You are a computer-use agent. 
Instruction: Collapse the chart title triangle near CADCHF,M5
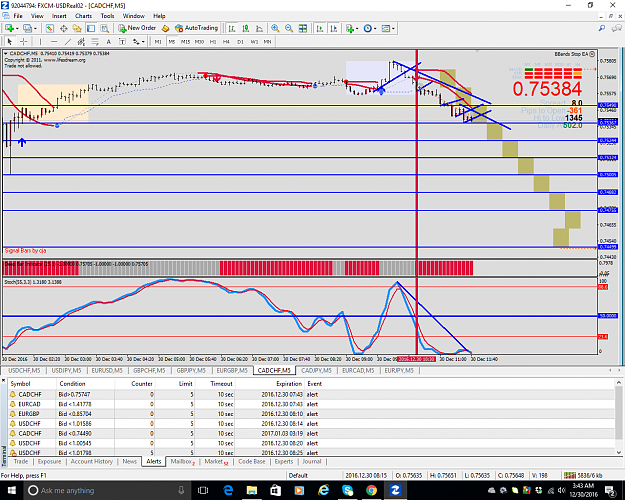tap(6, 53)
